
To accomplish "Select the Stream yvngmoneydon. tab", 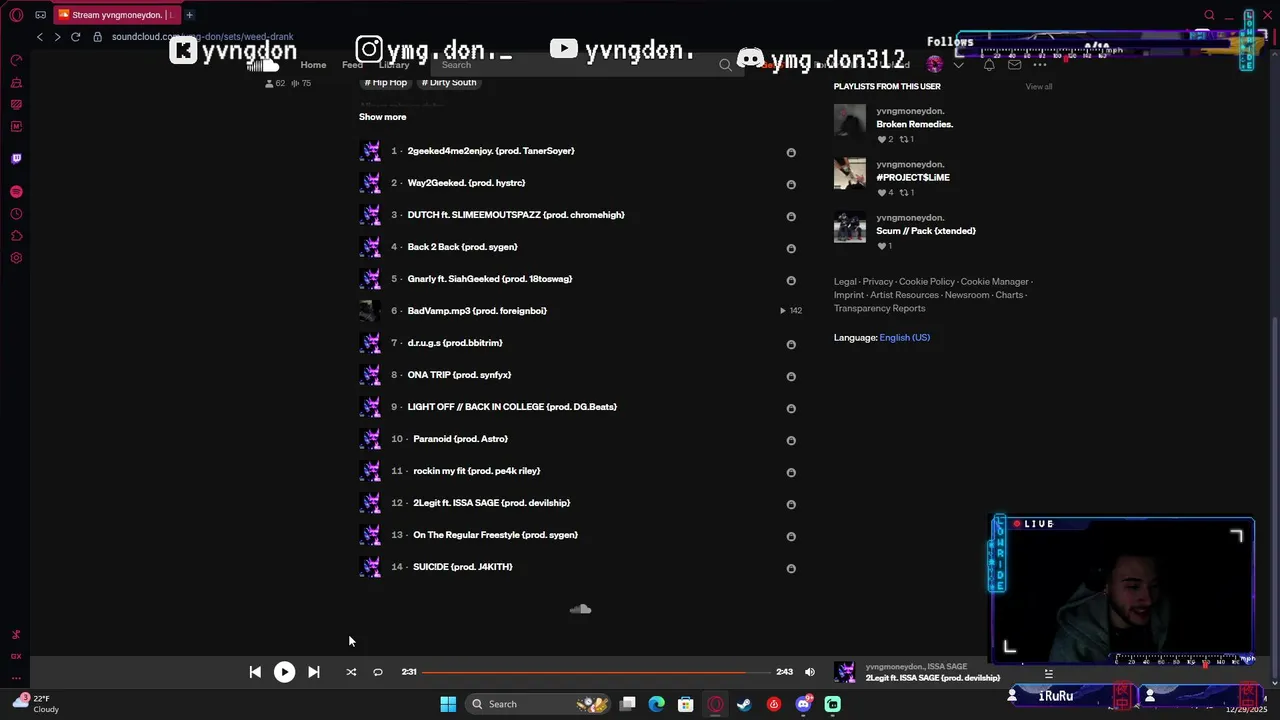I will click(116, 15).
